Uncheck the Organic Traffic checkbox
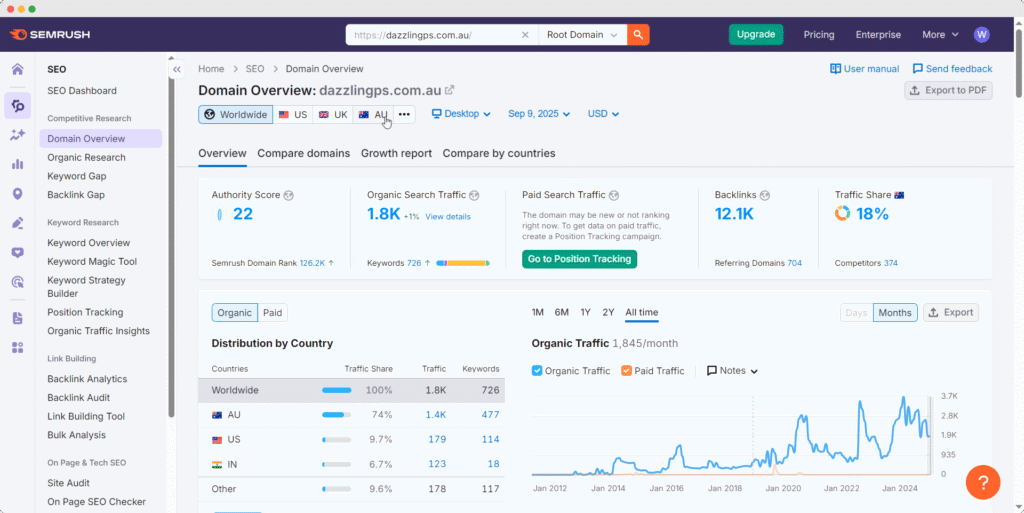Image resolution: width=1024 pixels, height=513 pixels. pos(538,371)
